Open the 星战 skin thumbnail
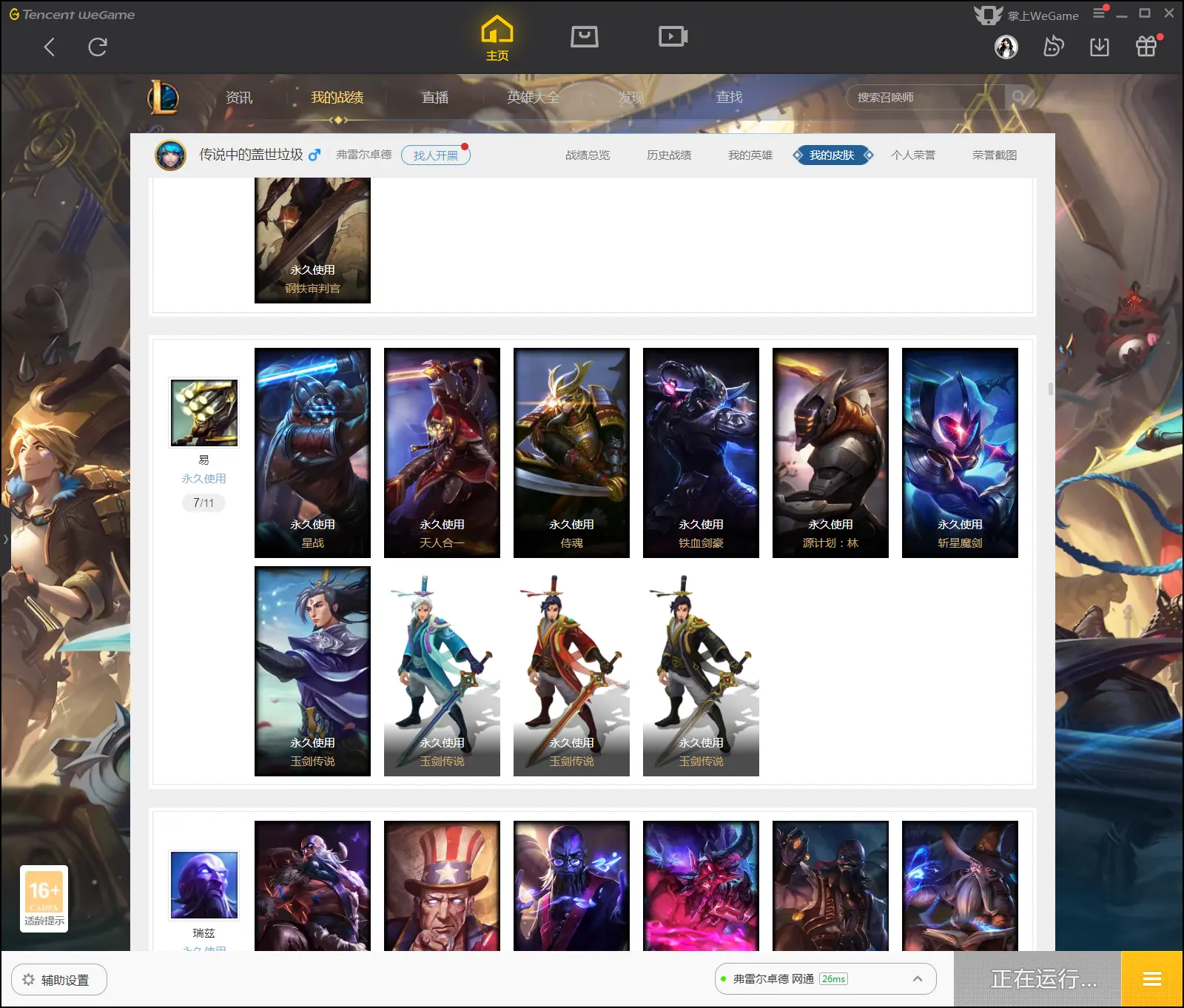This screenshot has height=1008, width=1184. point(312,453)
